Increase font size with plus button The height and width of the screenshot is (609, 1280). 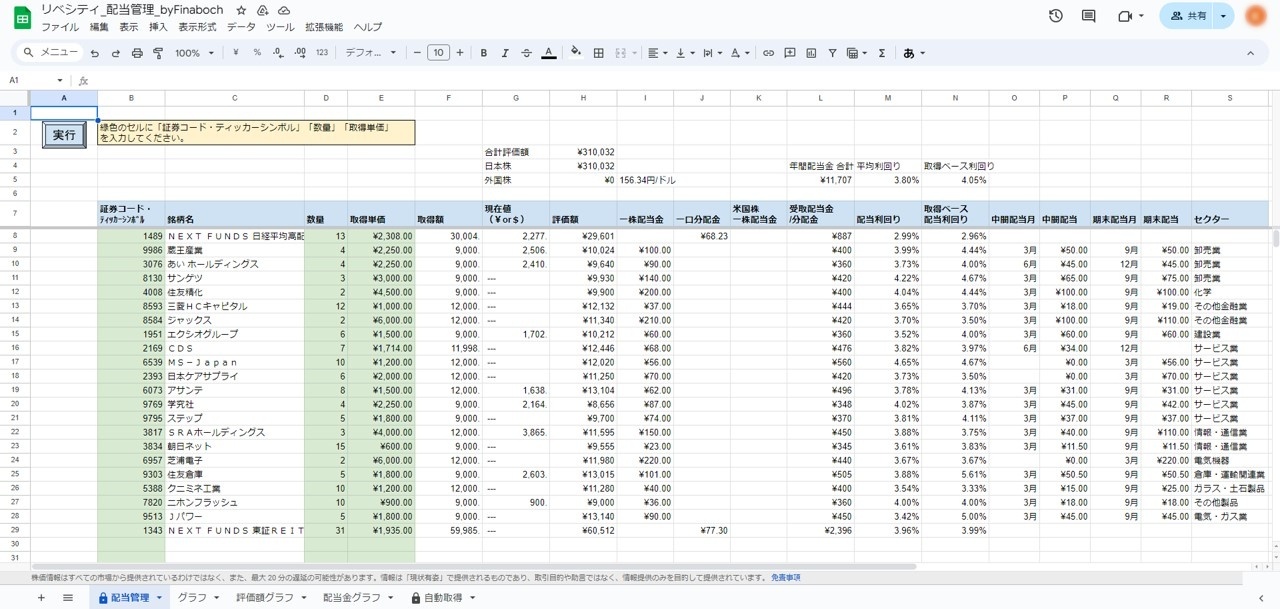(460, 53)
